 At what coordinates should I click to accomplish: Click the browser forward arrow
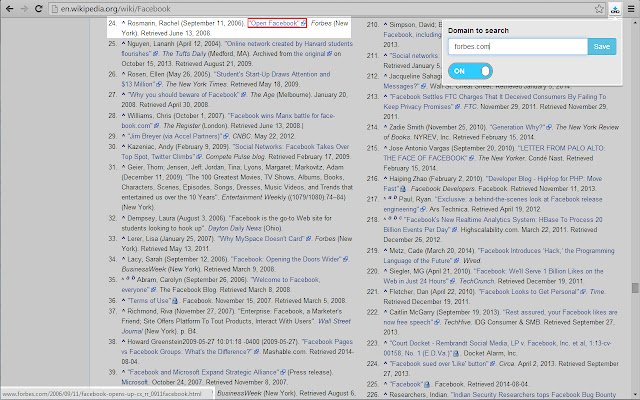tap(24, 9)
